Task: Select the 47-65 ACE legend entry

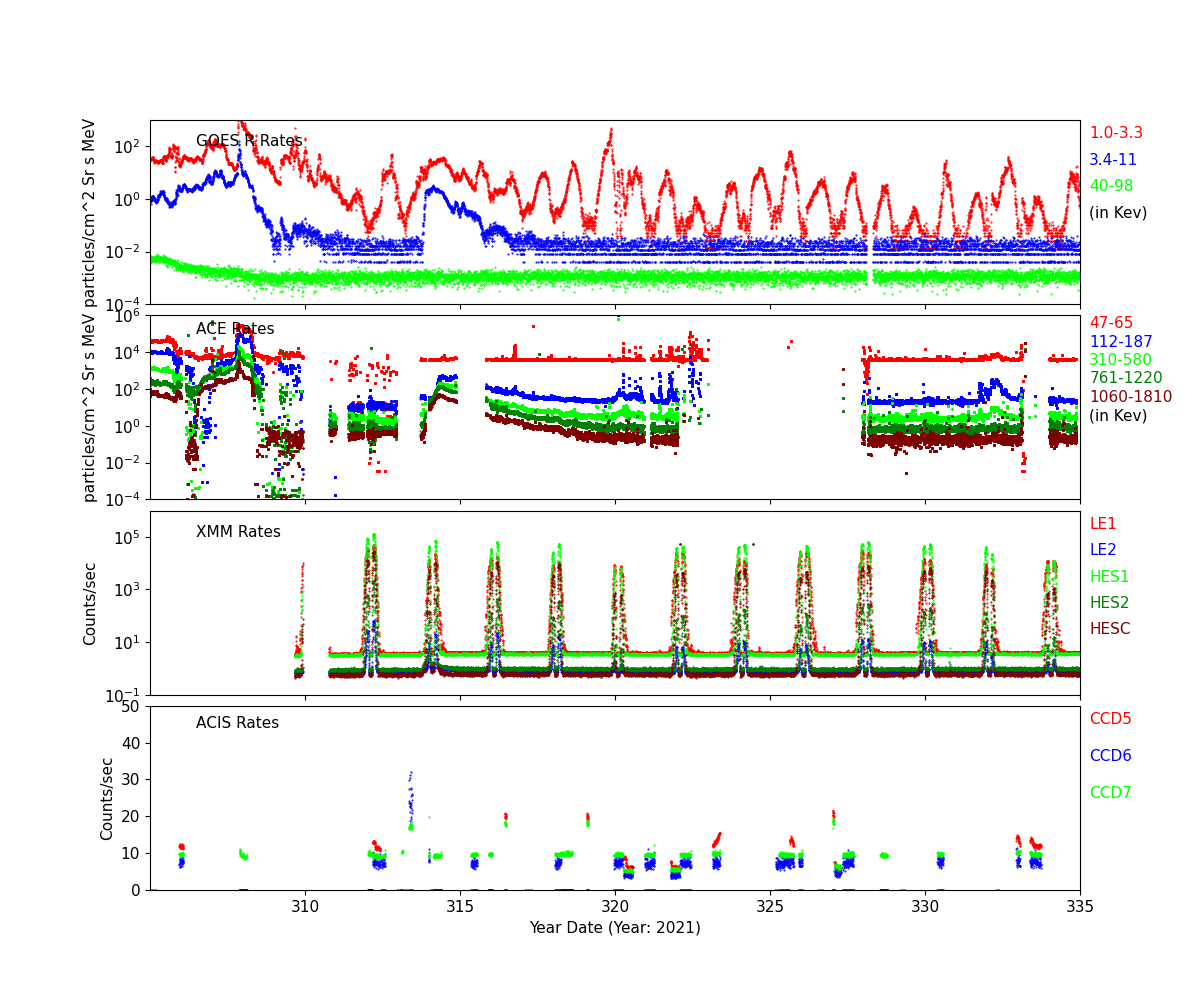Action: pos(1110,323)
